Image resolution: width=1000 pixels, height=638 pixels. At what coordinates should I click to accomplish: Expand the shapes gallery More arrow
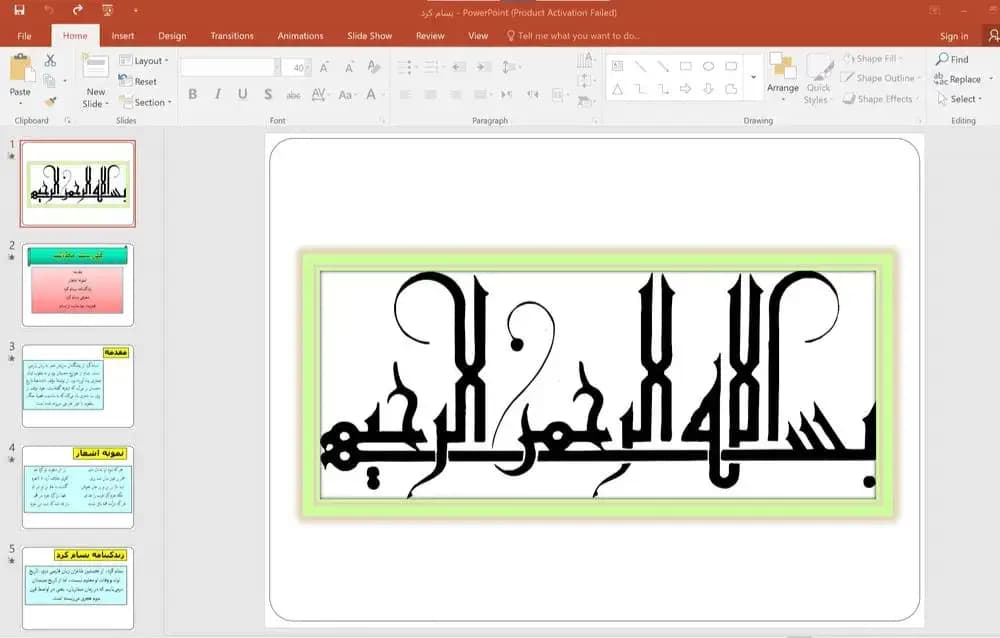[753, 77]
